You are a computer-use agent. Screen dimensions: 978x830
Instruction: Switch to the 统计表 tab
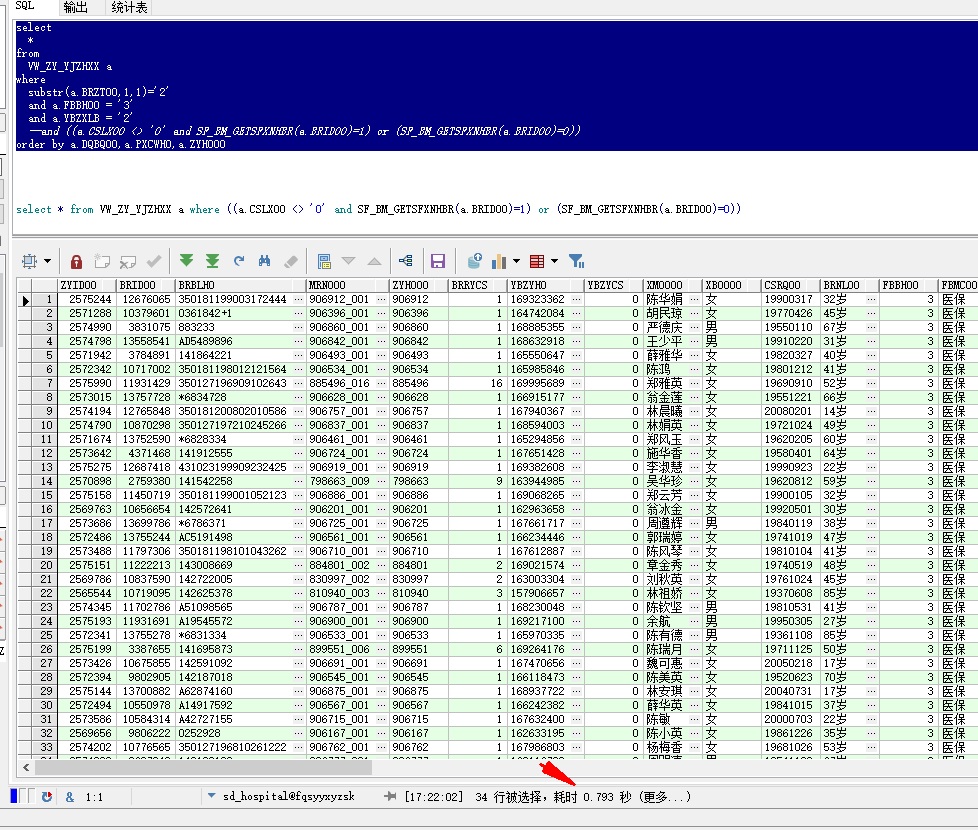129,7
